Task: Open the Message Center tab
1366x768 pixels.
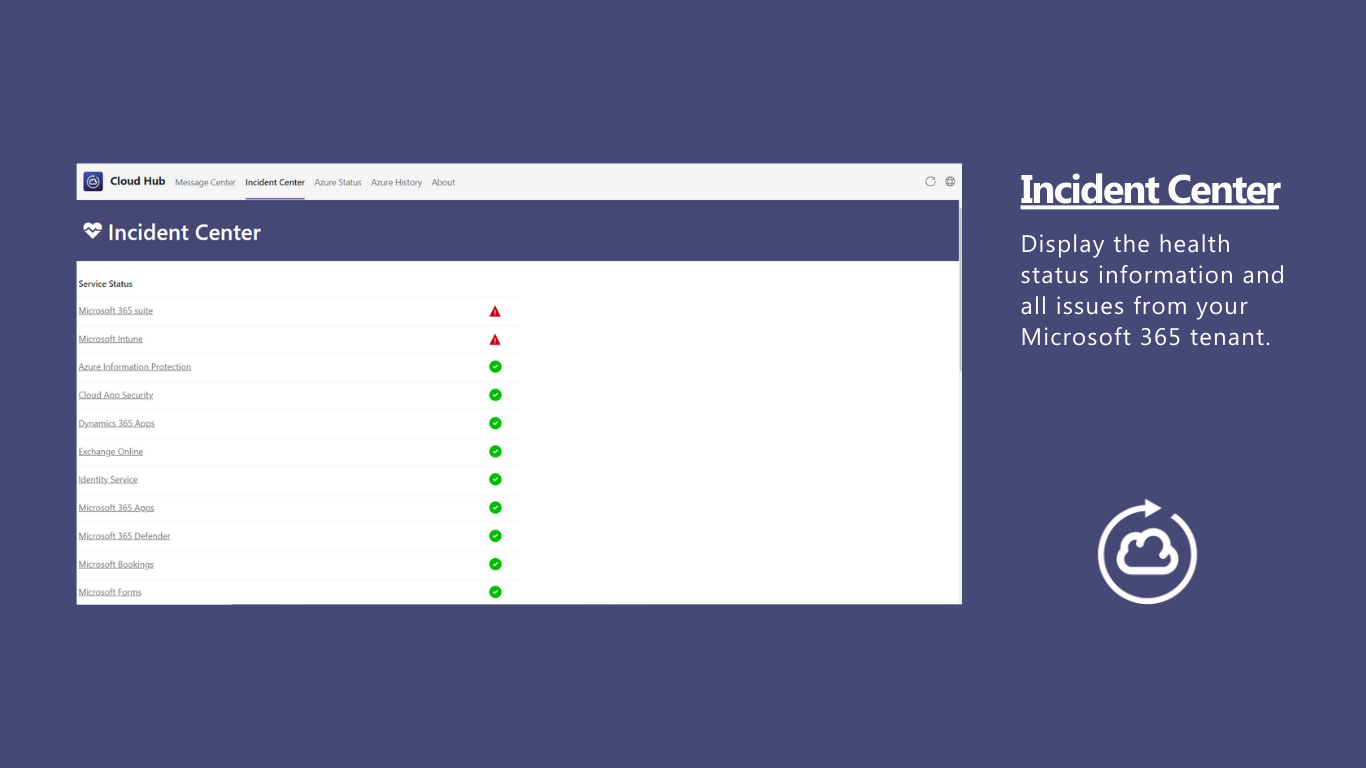Action: (x=205, y=182)
